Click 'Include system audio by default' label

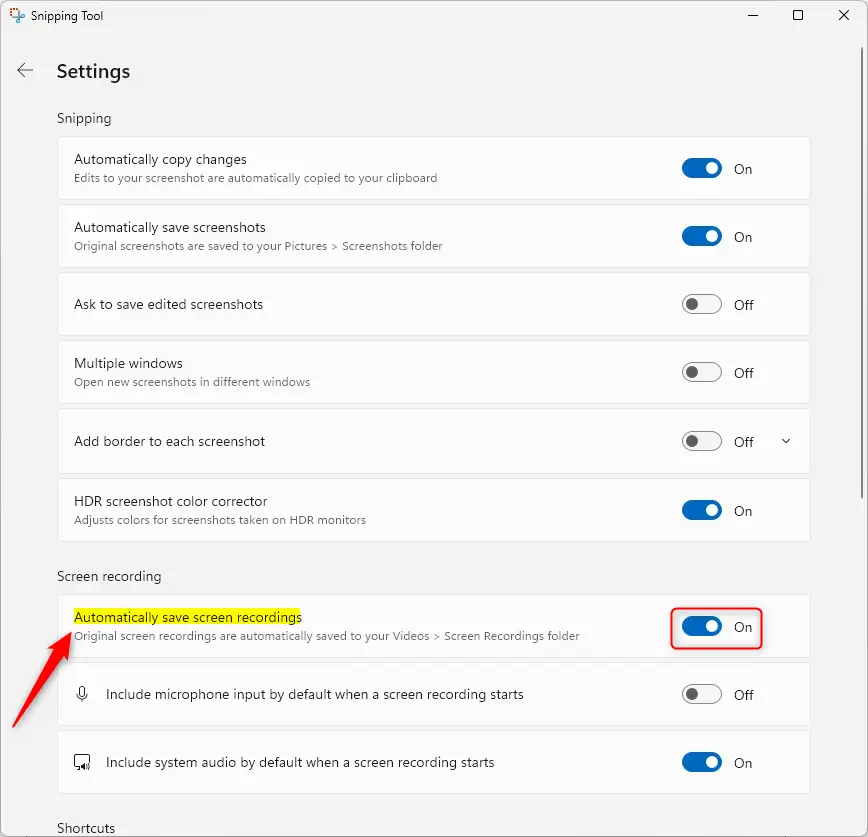pyautogui.click(x=300, y=763)
